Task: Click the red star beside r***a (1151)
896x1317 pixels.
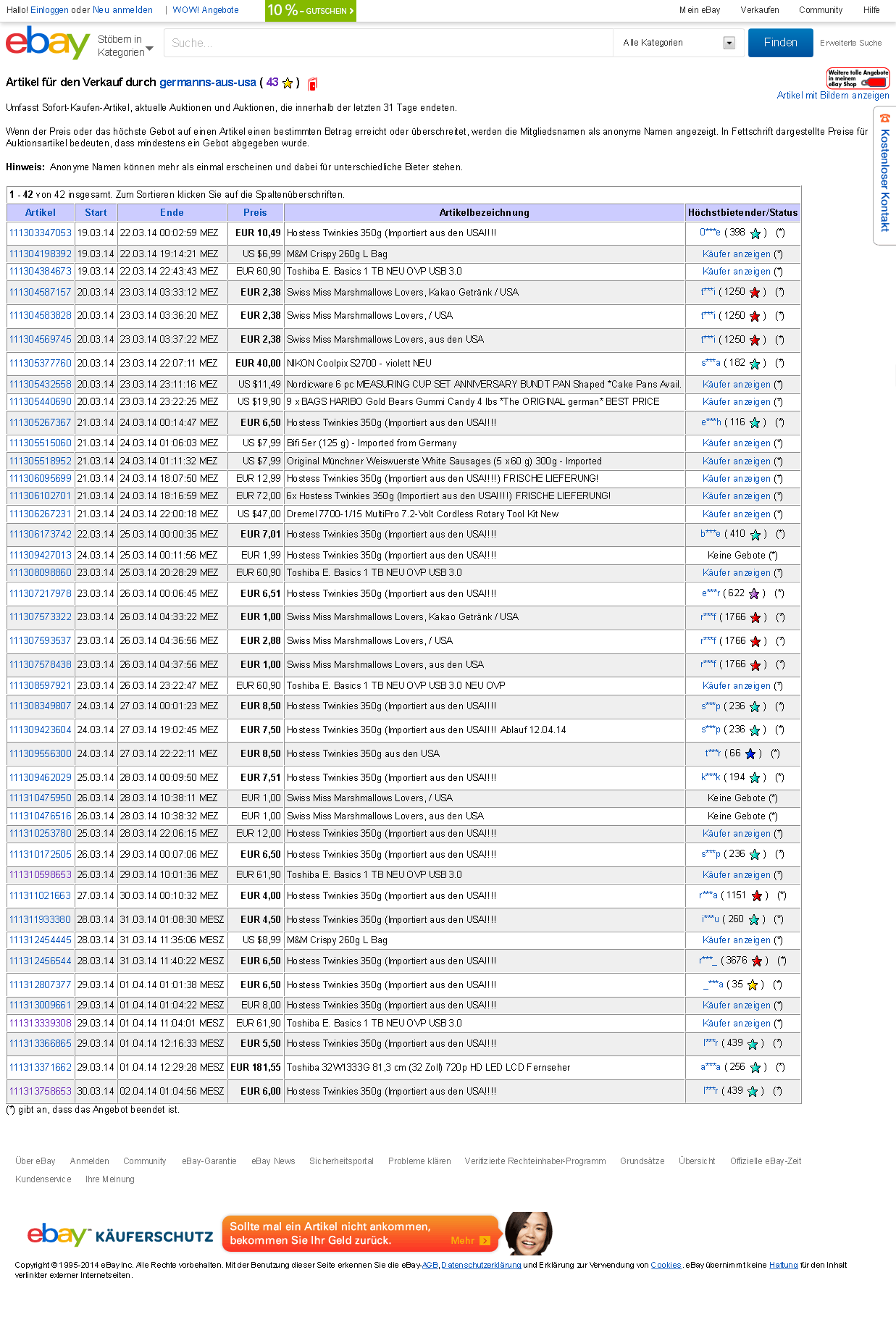Action: click(757, 896)
